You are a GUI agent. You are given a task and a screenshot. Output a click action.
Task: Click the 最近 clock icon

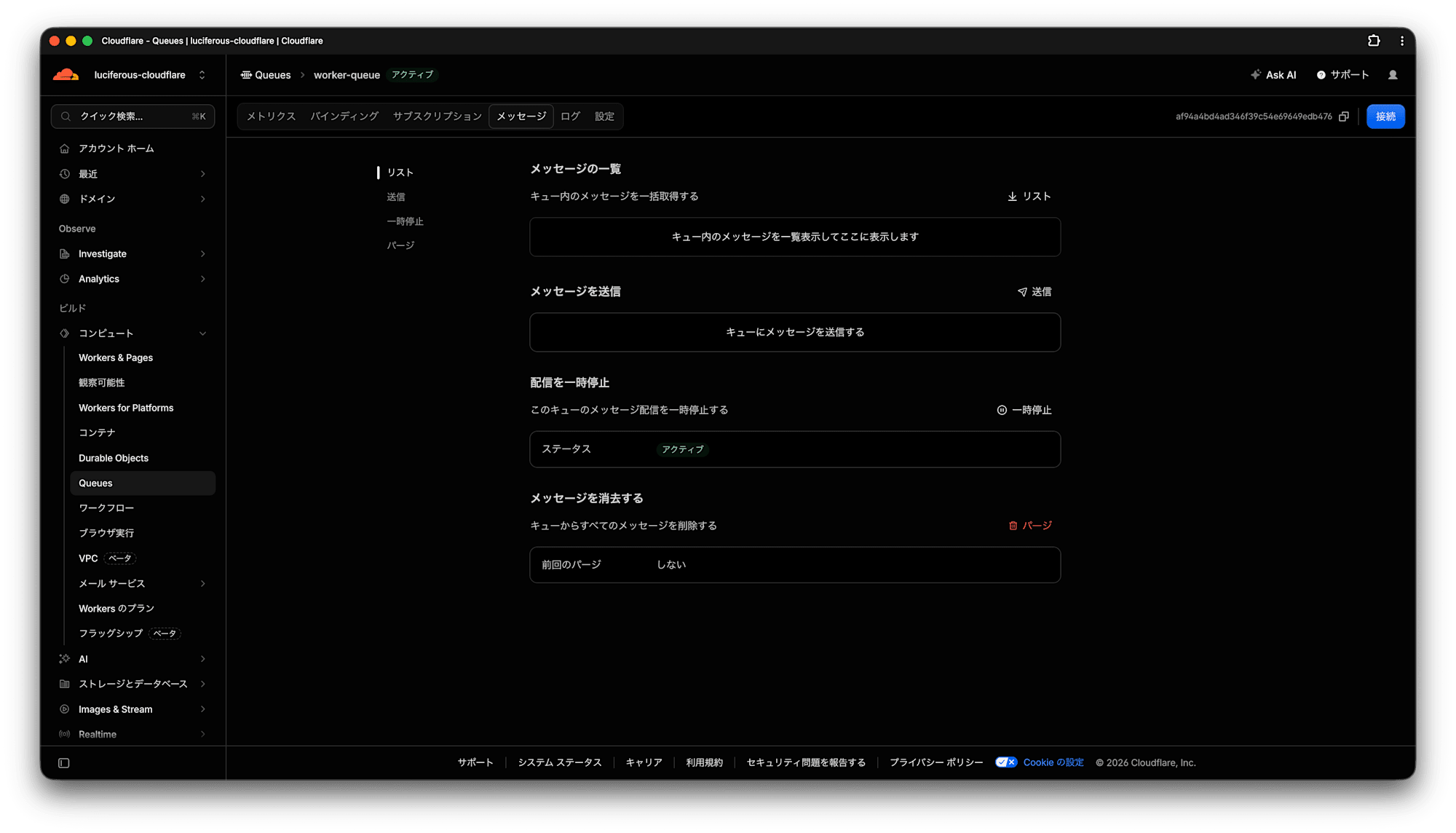65,174
